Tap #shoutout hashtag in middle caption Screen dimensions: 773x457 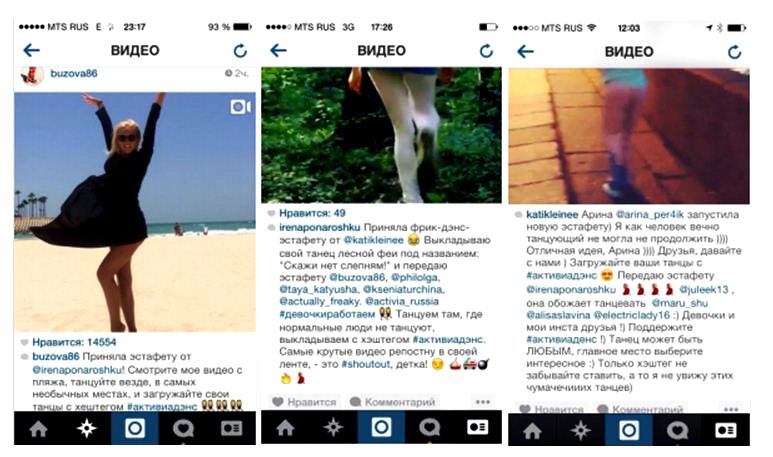[366, 364]
